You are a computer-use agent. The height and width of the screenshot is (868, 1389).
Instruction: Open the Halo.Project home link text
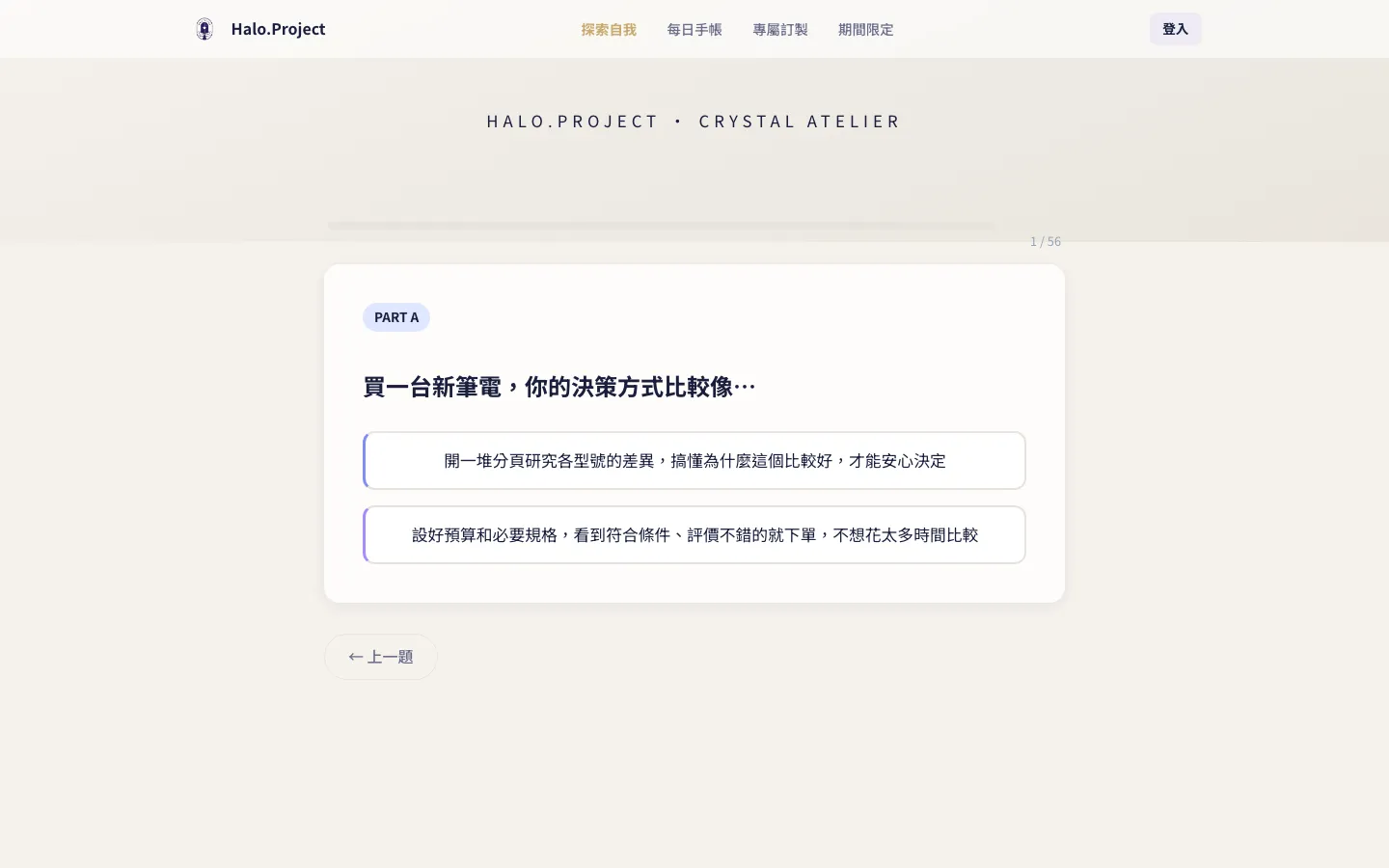278,29
